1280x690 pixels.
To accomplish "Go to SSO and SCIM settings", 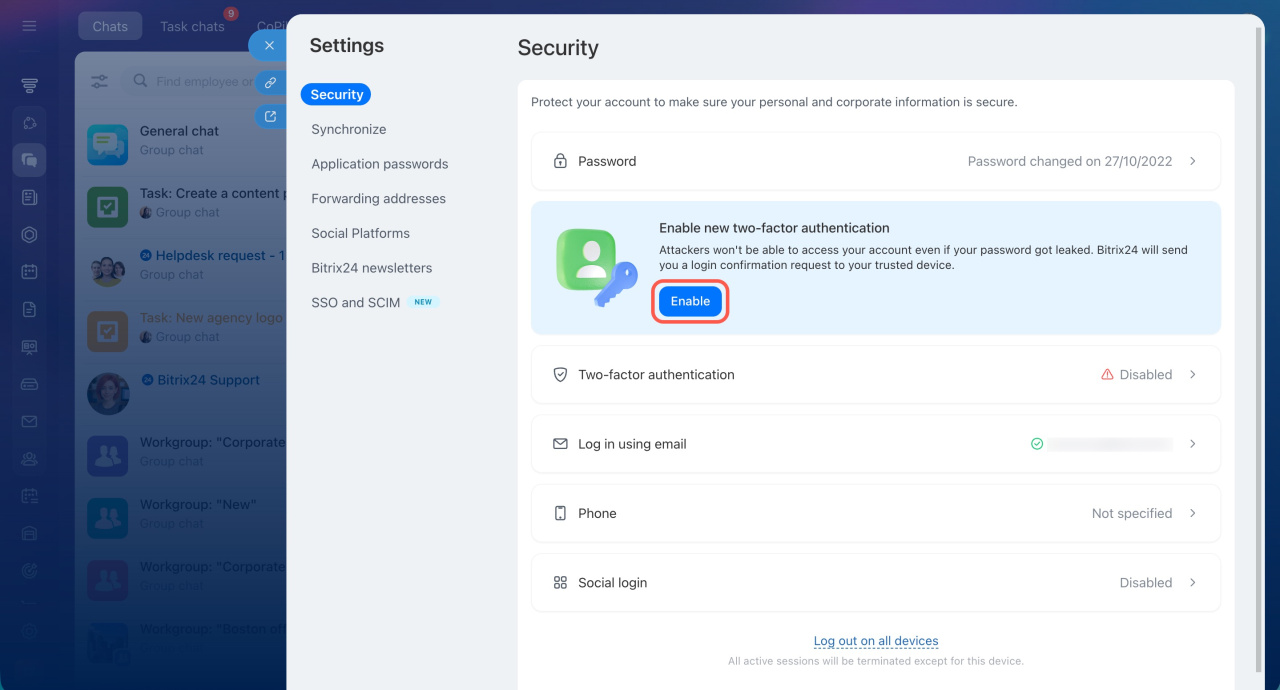I will pos(356,302).
